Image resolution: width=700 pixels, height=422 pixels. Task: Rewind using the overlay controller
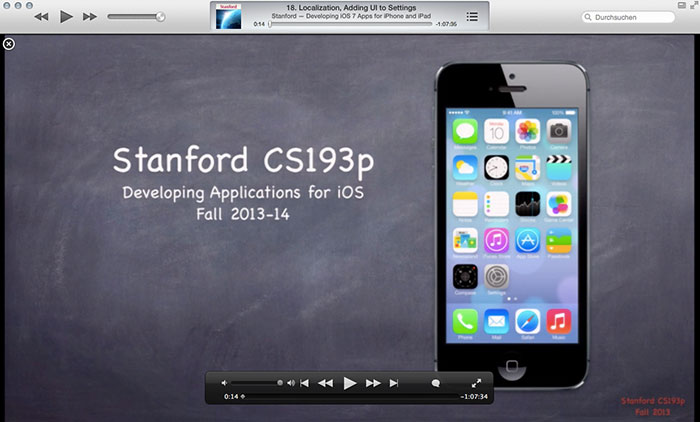tap(325, 383)
